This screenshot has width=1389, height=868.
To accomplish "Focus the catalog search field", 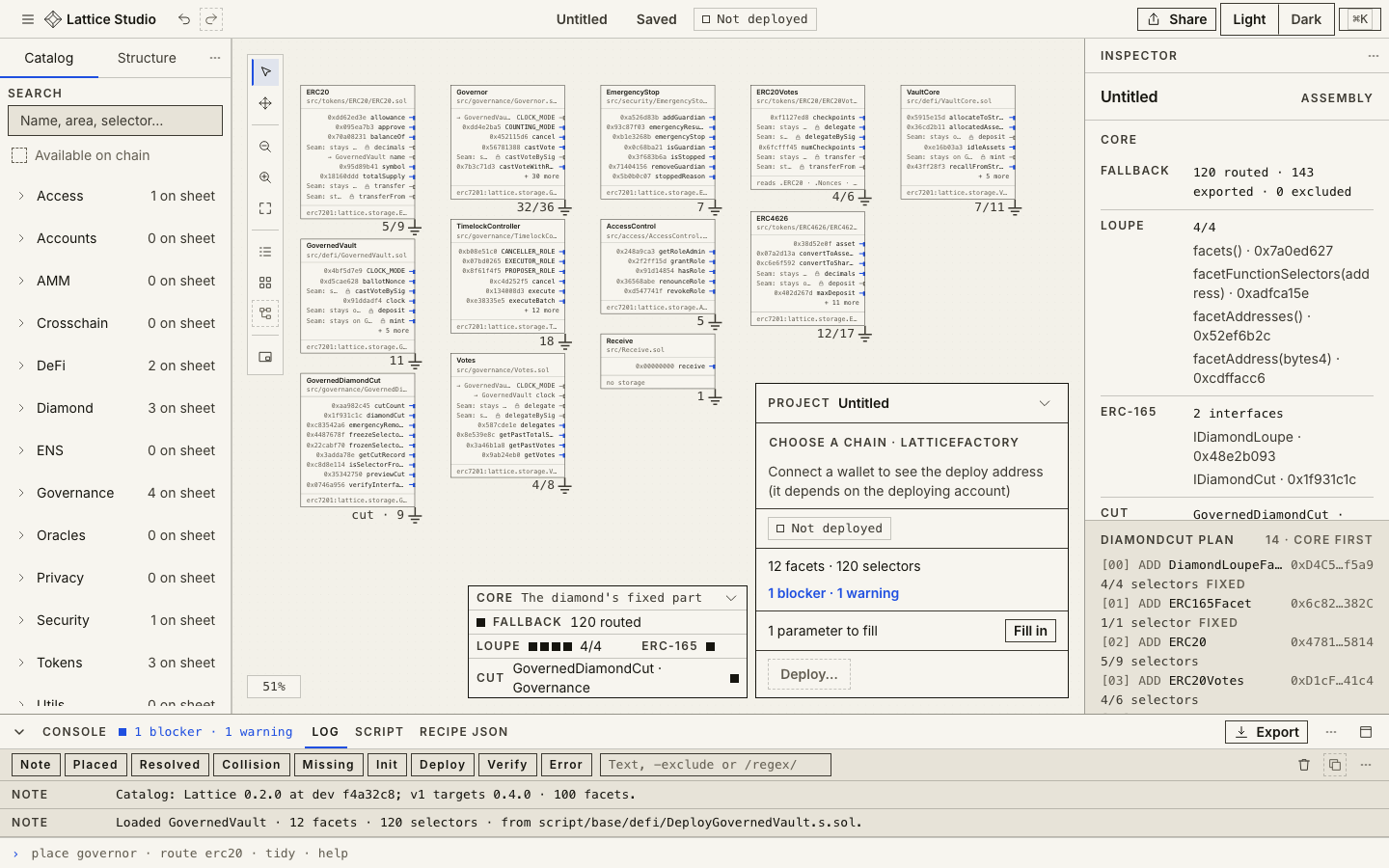I will pyautogui.click(x=115, y=121).
